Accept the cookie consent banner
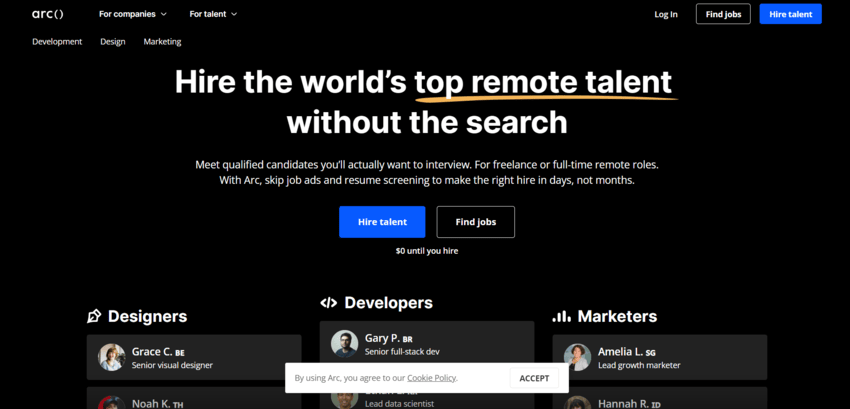 click(534, 378)
